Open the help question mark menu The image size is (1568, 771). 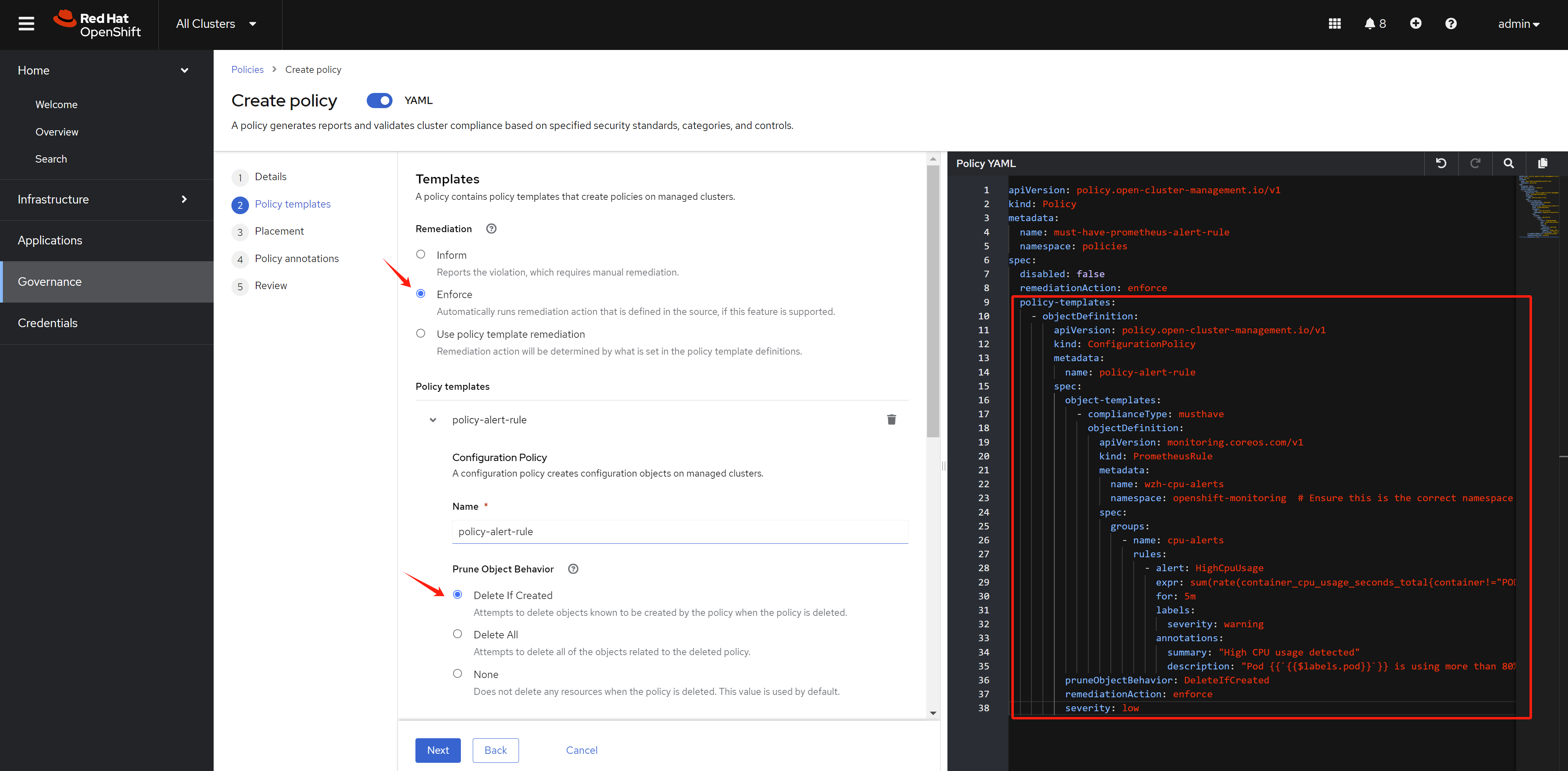(x=1451, y=24)
